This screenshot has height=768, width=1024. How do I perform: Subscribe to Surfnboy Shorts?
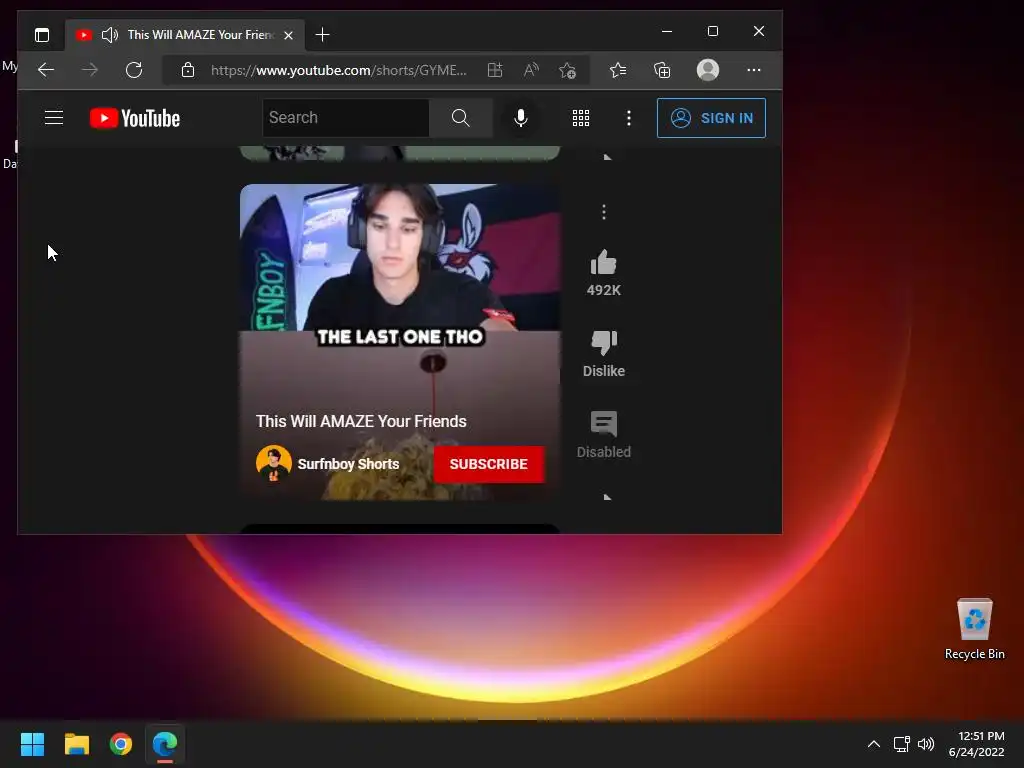click(x=488, y=464)
